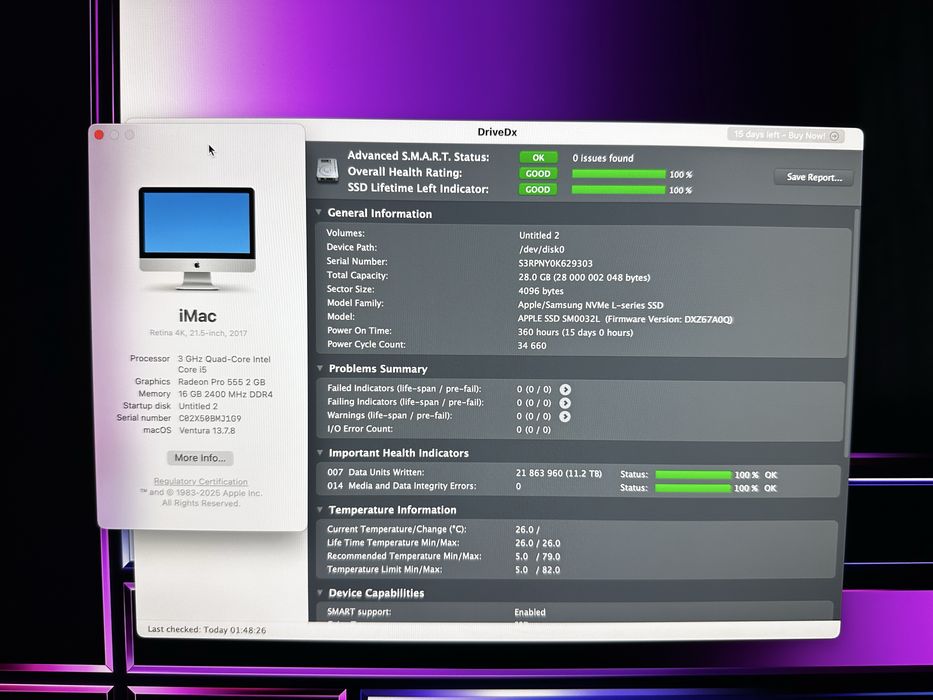Click the Retina 4K, 21.5-inch, 2017 subtitle
Image resolution: width=933 pixels, height=700 pixels.
point(198,333)
